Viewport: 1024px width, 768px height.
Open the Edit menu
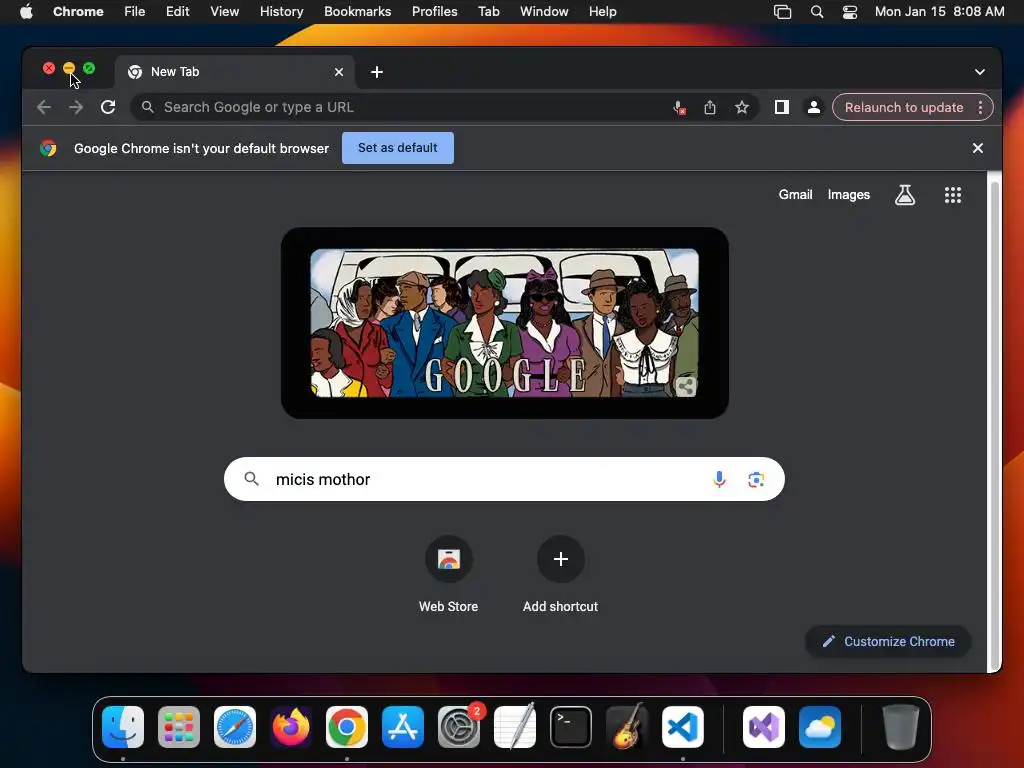pyautogui.click(x=177, y=12)
